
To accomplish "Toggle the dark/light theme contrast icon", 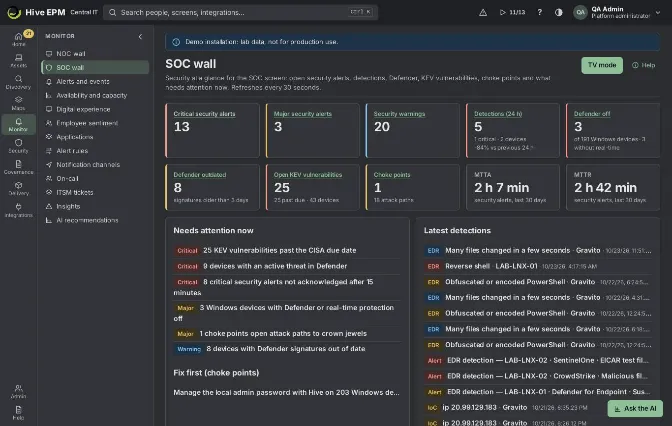I will [x=558, y=12].
